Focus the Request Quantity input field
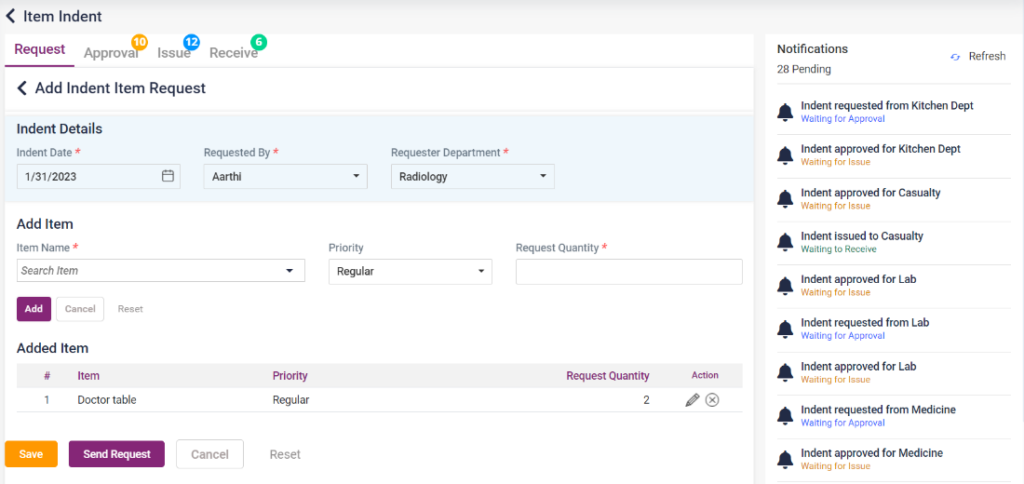Viewport: 1024px width, 484px height. 628,272
